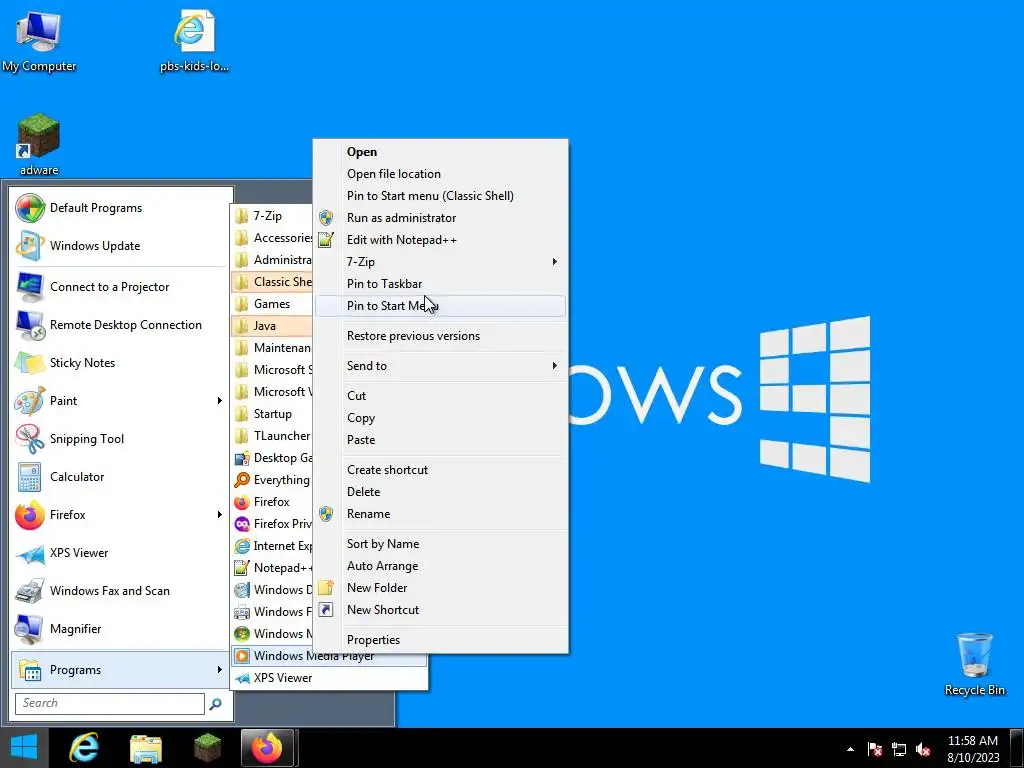Open XPS Viewer in Programs list
1024x768 pixels.
click(x=329, y=678)
